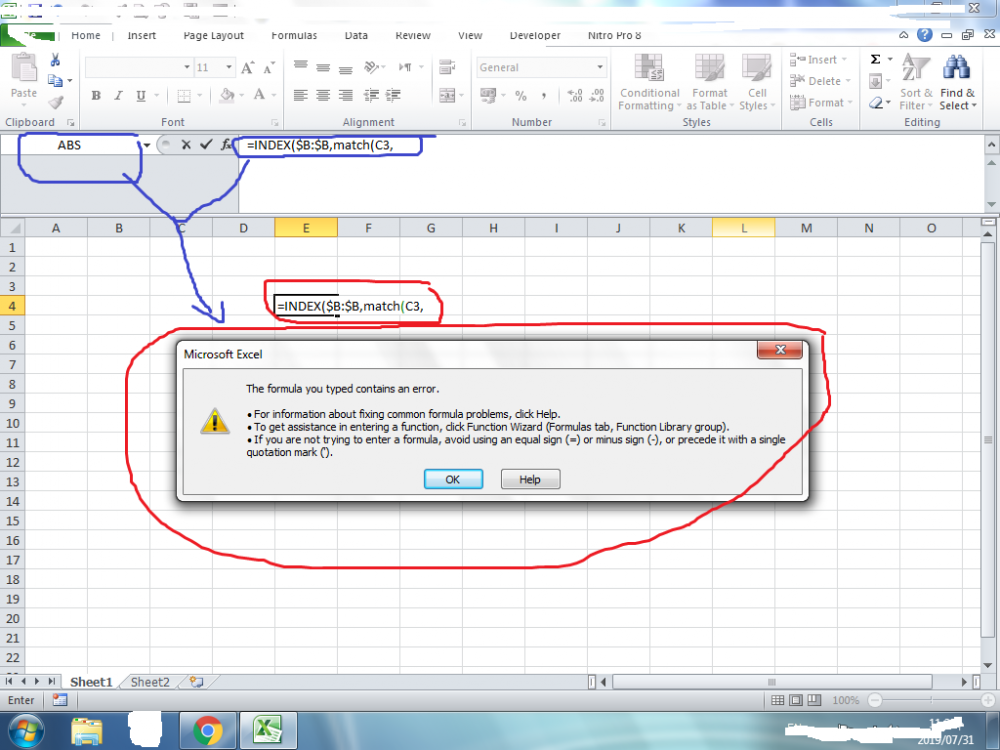1000x750 pixels.
Task: Switch to the Insert tab
Action: (142, 36)
